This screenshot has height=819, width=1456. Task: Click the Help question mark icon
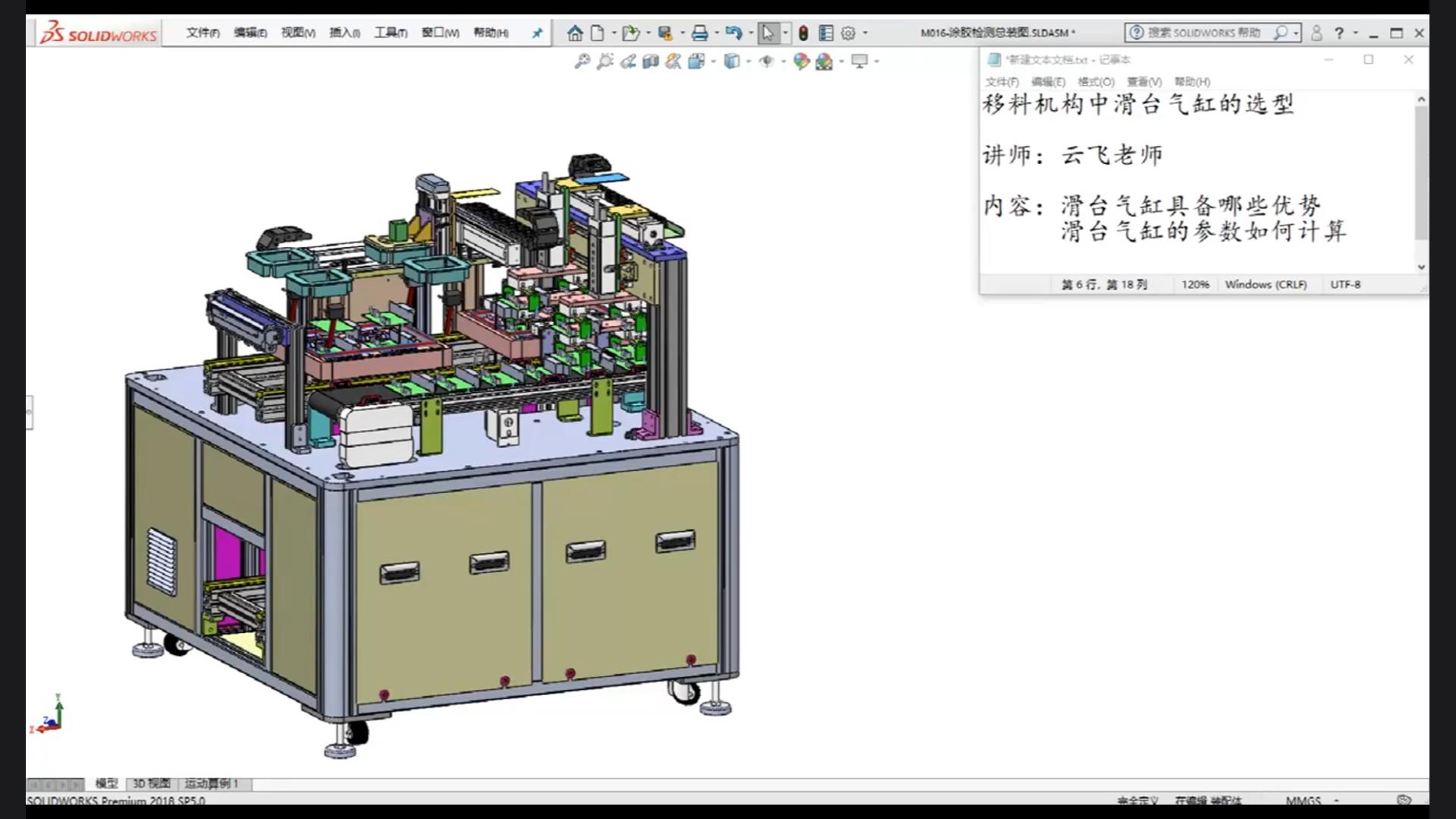click(x=1339, y=33)
